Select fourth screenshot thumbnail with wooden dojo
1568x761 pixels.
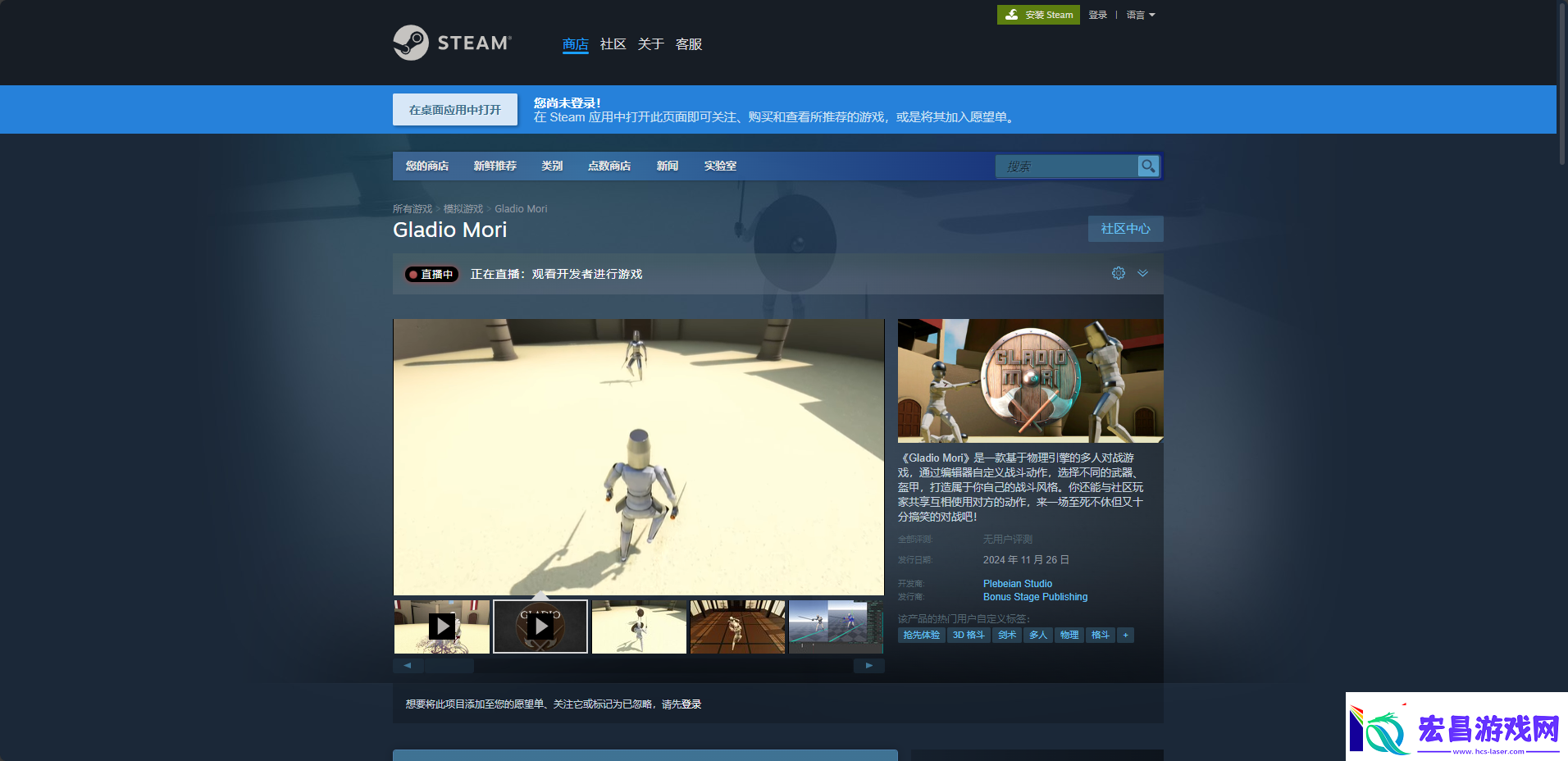[x=737, y=627]
